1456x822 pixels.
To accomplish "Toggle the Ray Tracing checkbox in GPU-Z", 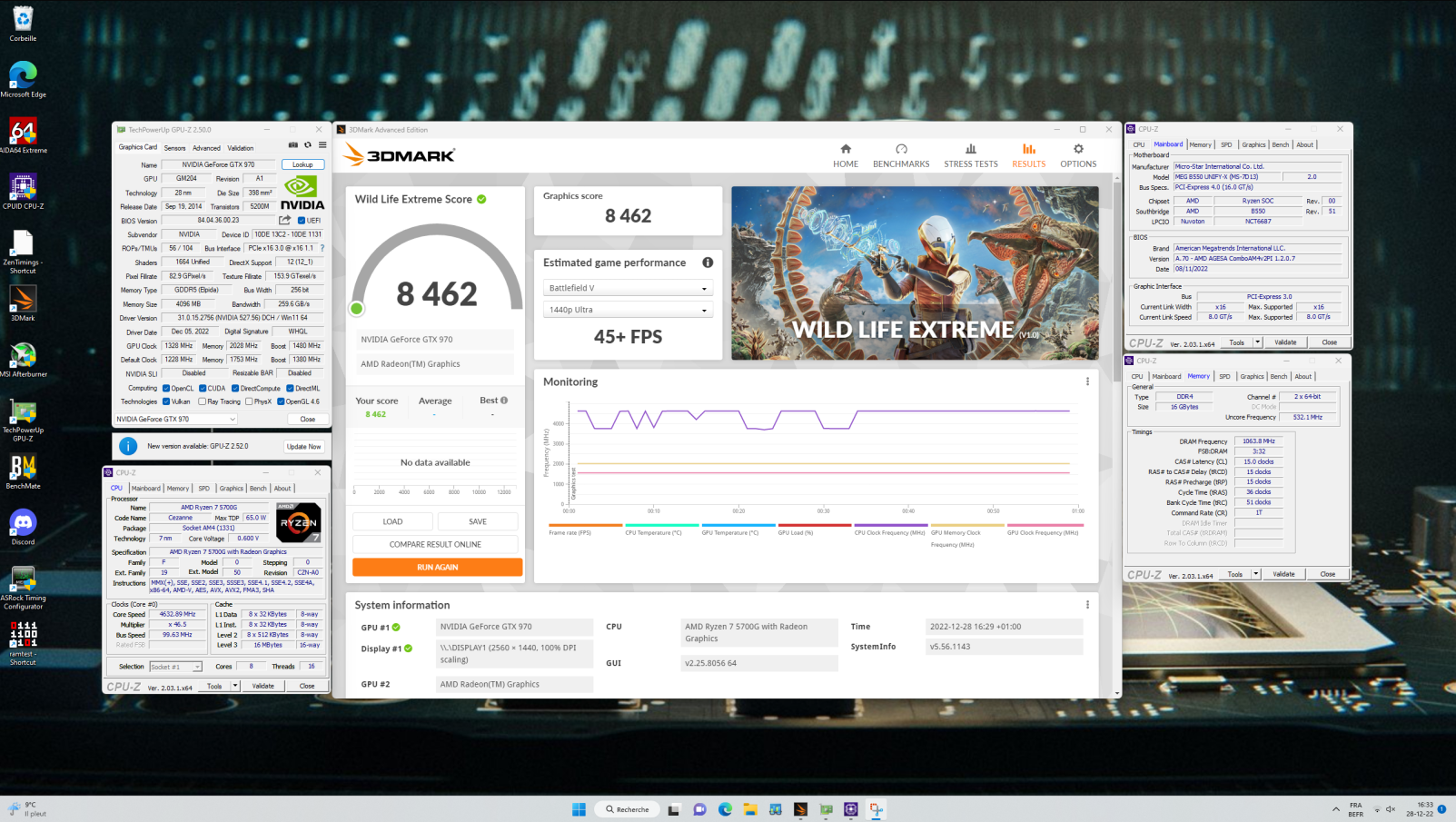I will 203,401.
